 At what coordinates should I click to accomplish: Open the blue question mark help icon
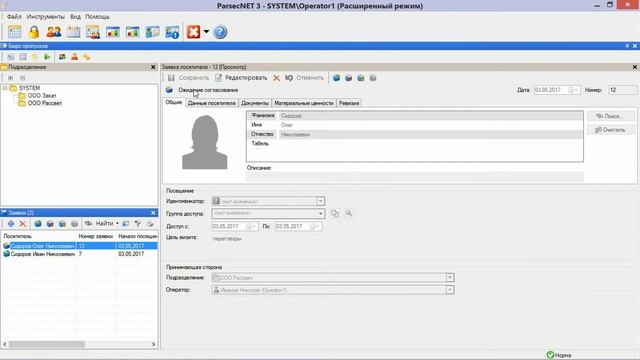coord(220,32)
